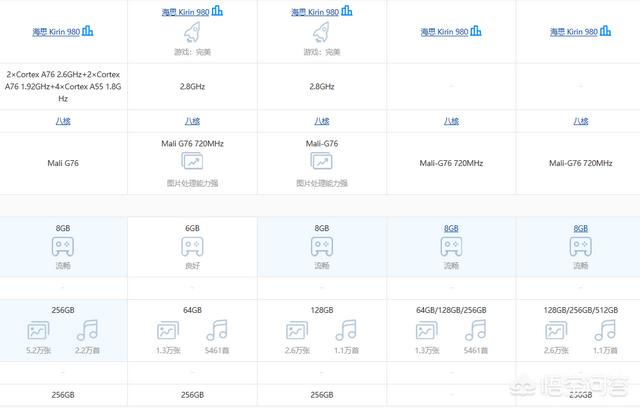Open the 8GB memory link in fifth column
The height and width of the screenshot is (408, 640).
tap(580, 228)
